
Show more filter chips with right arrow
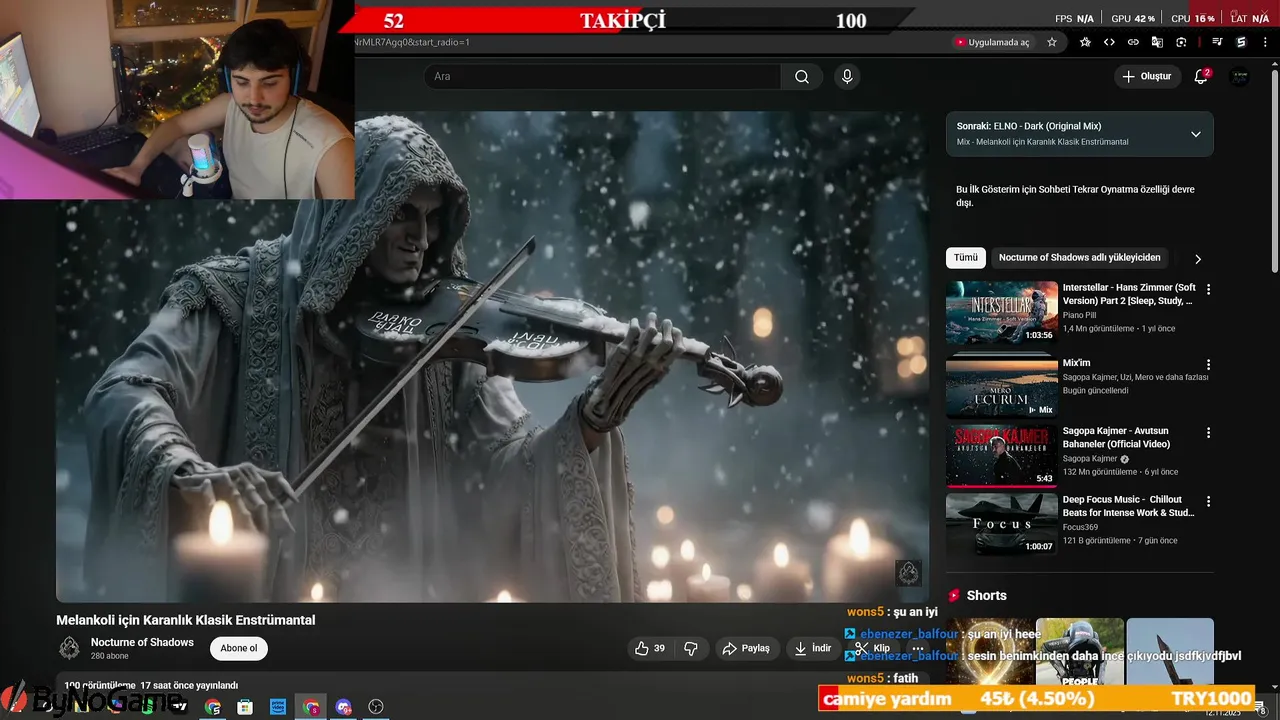1198,259
